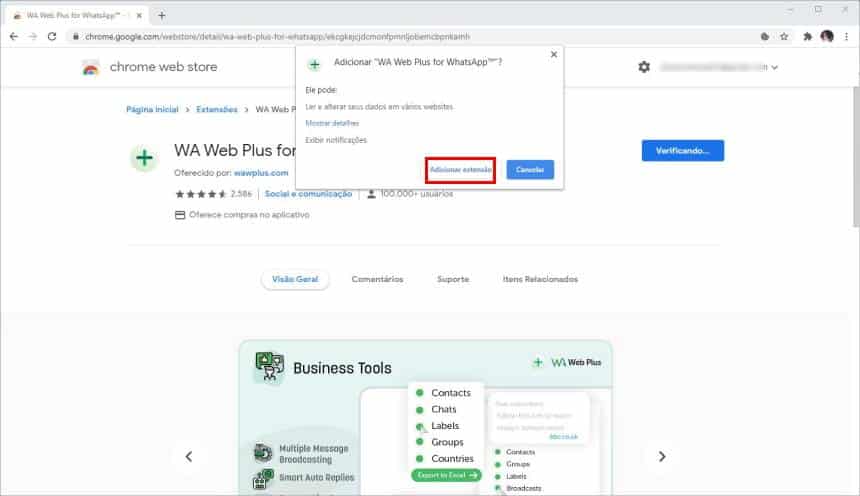Go to Página inicial breadcrumb
This screenshot has width=860, height=496.
click(152, 109)
